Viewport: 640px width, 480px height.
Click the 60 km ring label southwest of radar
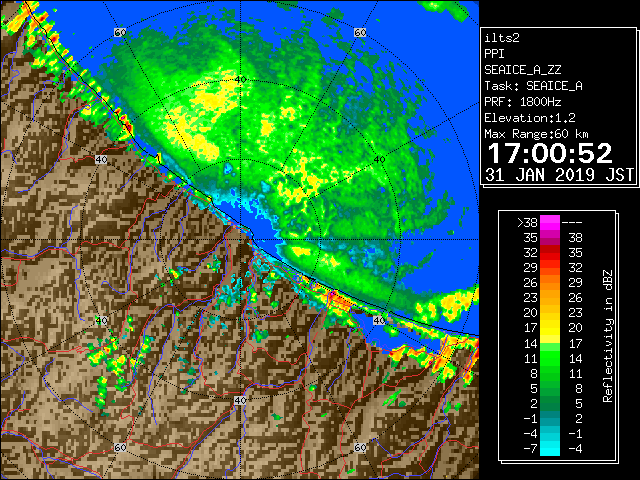point(120,448)
